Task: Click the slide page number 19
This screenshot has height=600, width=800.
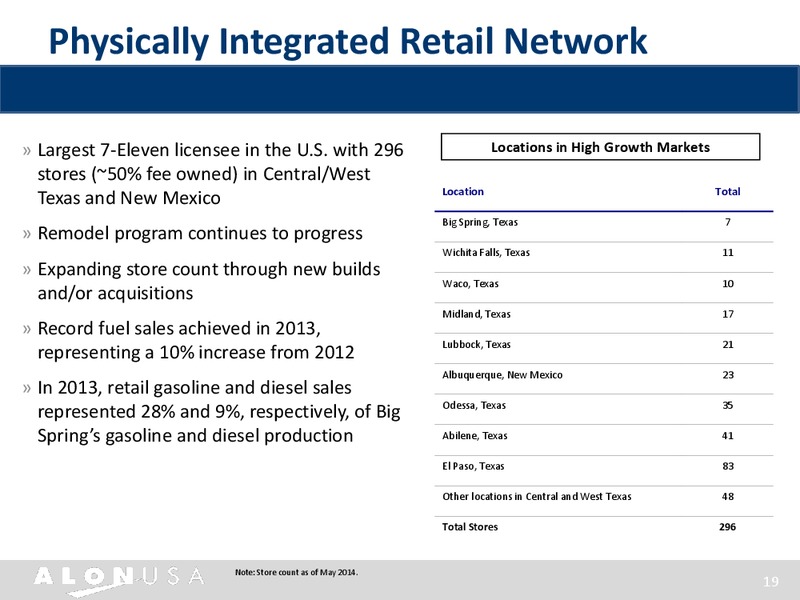Action: pyautogui.click(x=771, y=582)
